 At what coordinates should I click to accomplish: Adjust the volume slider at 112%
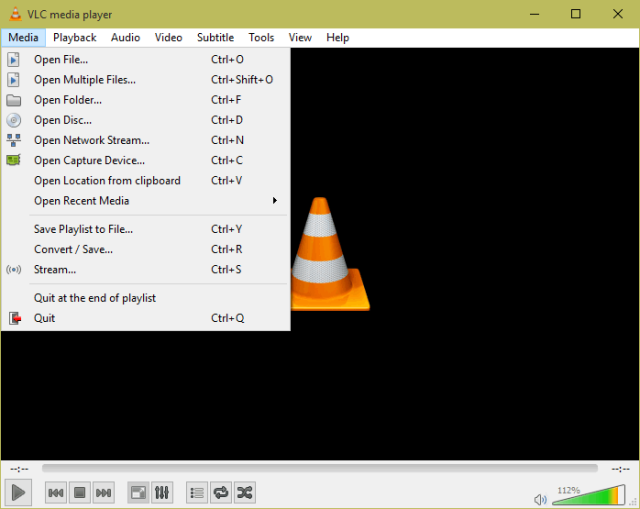tap(589, 495)
